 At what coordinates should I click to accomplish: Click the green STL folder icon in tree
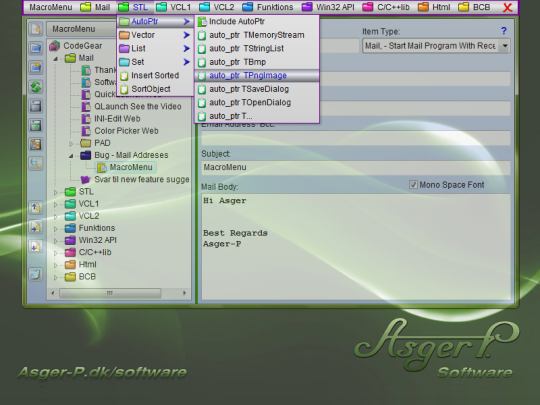click(x=70, y=192)
